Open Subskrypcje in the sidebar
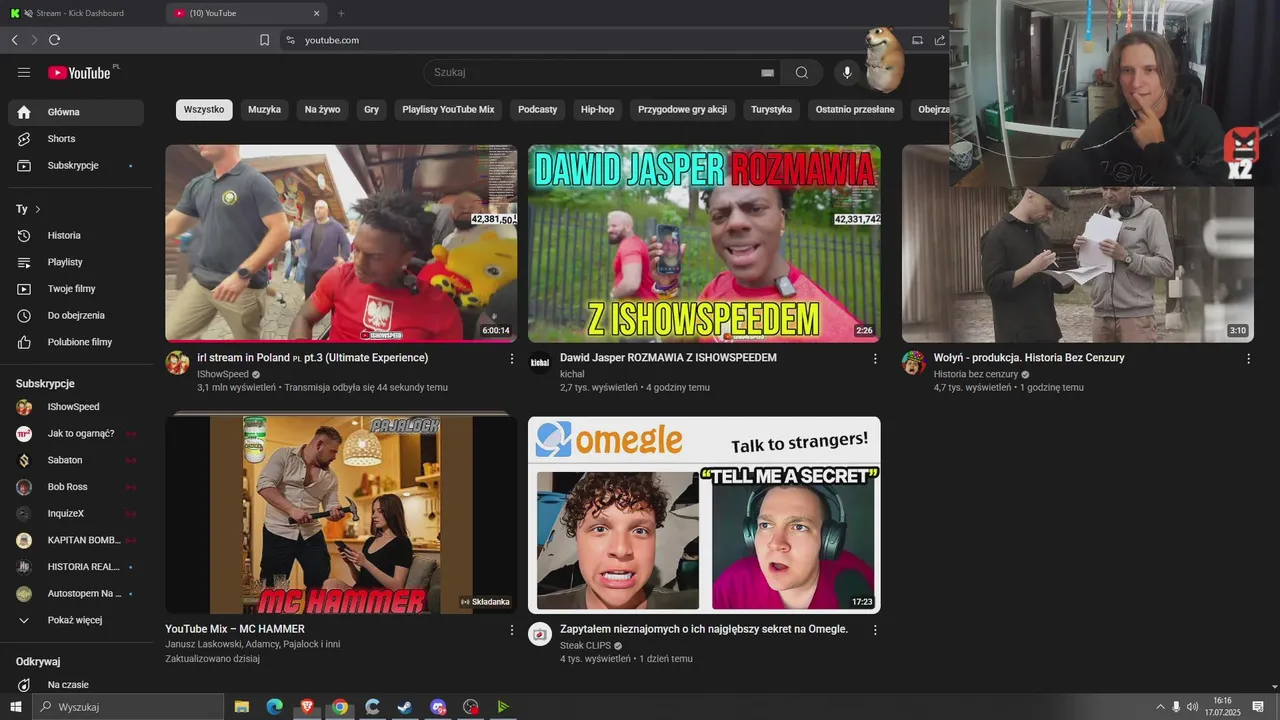The height and width of the screenshot is (720, 1280). click(76, 165)
